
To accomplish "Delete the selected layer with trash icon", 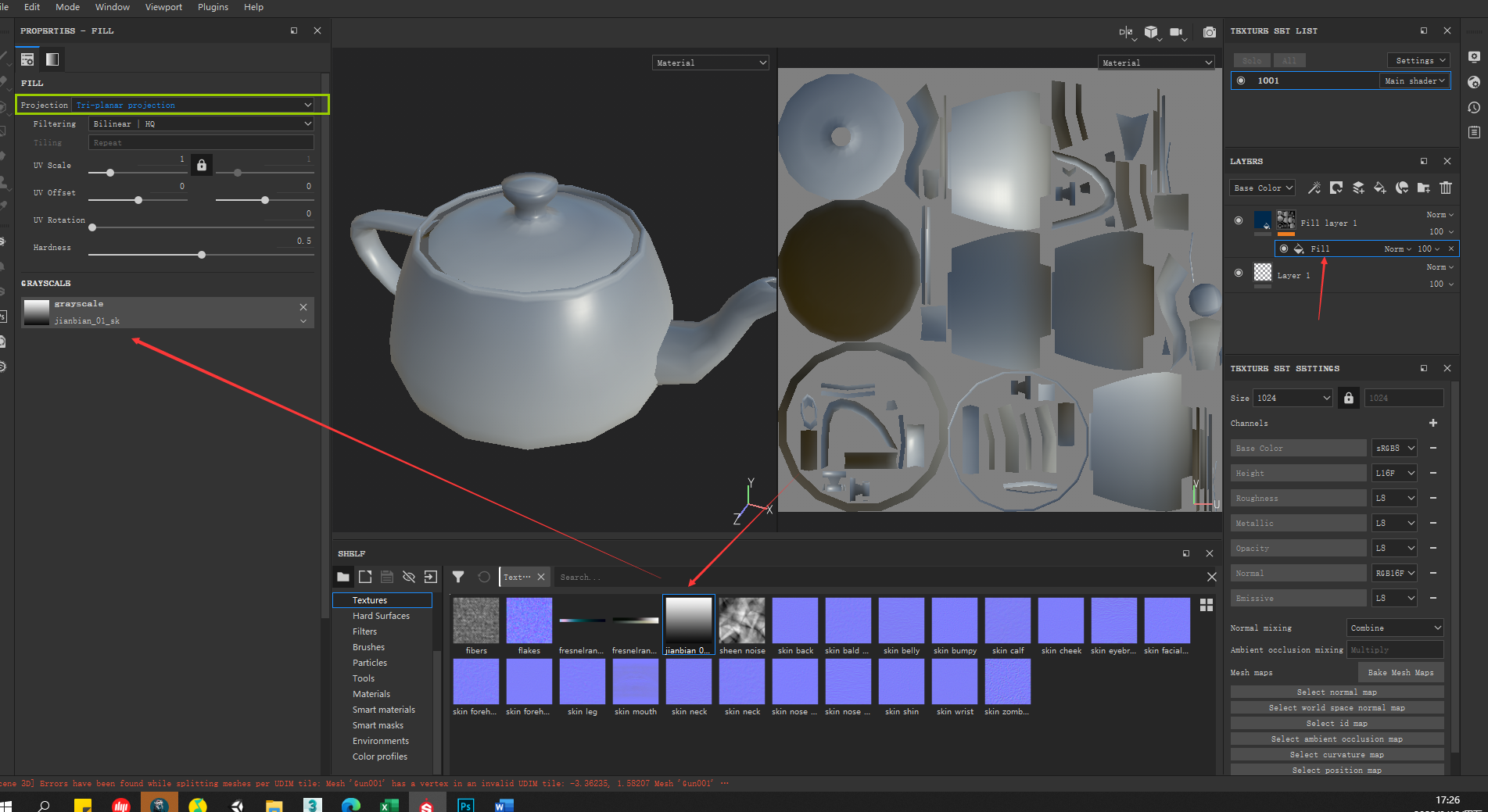I will pos(1446,188).
